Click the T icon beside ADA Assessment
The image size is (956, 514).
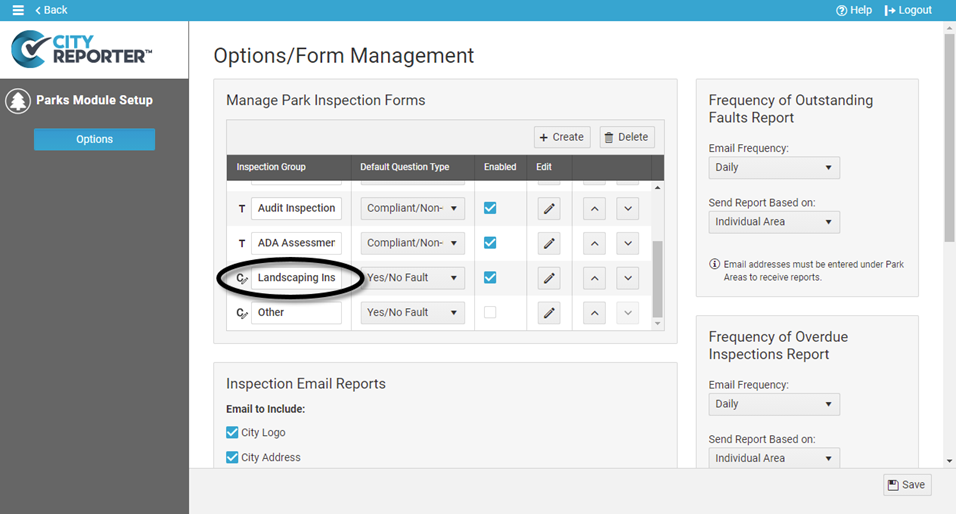click(242, 243)
